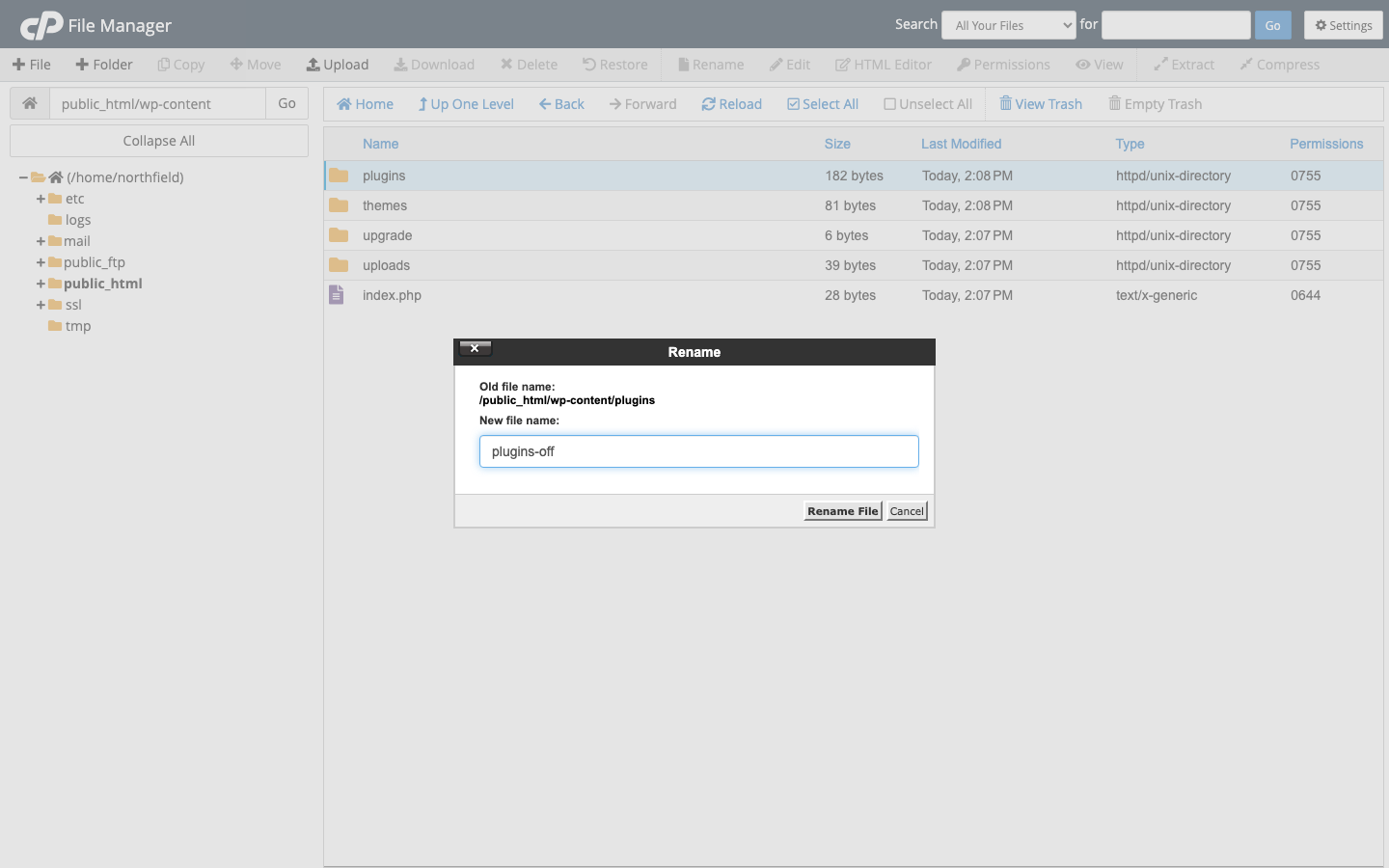Image resolution: width=1389 pixels, height=868 pixels.
Task: Open the Upload tool
Action: pyautogui.click(x=338, y=65)
